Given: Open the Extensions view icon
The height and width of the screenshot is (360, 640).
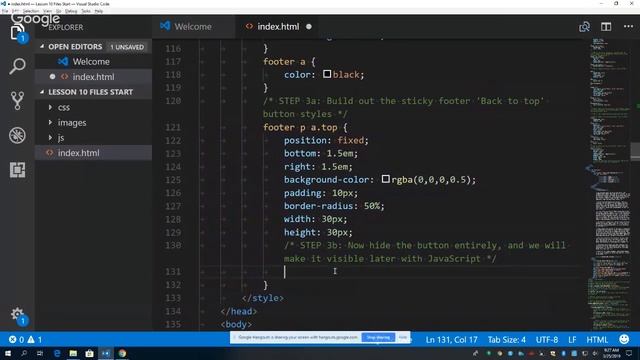Looking at the screenshot, I should click(x=17, y=170).
